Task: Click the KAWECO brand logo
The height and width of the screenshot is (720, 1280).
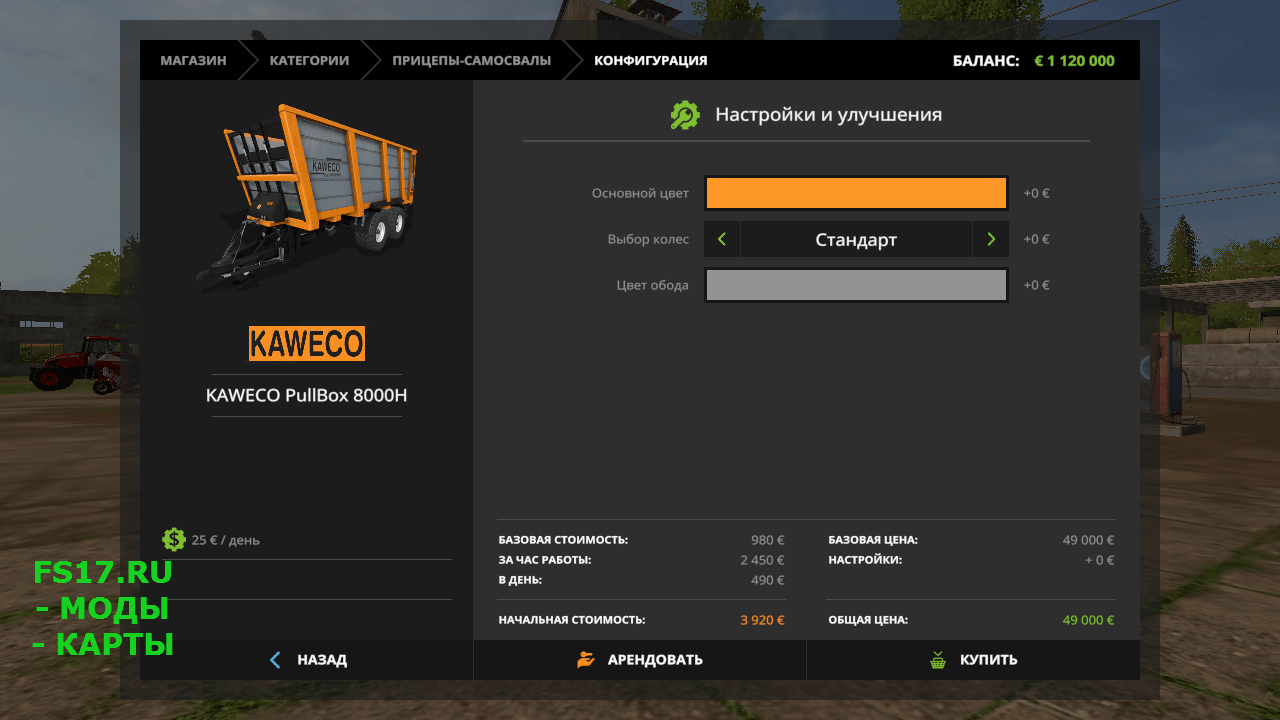Action: (307, 343)
